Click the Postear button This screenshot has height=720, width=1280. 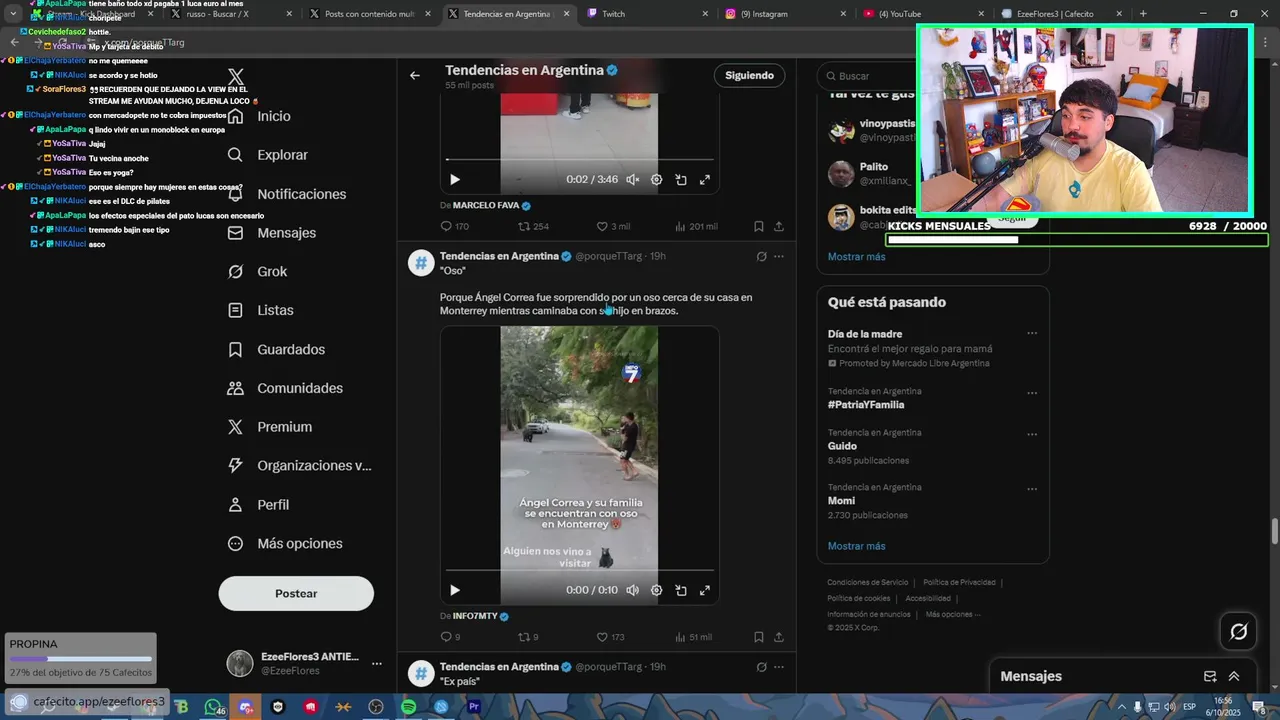(x=296, y=594)
